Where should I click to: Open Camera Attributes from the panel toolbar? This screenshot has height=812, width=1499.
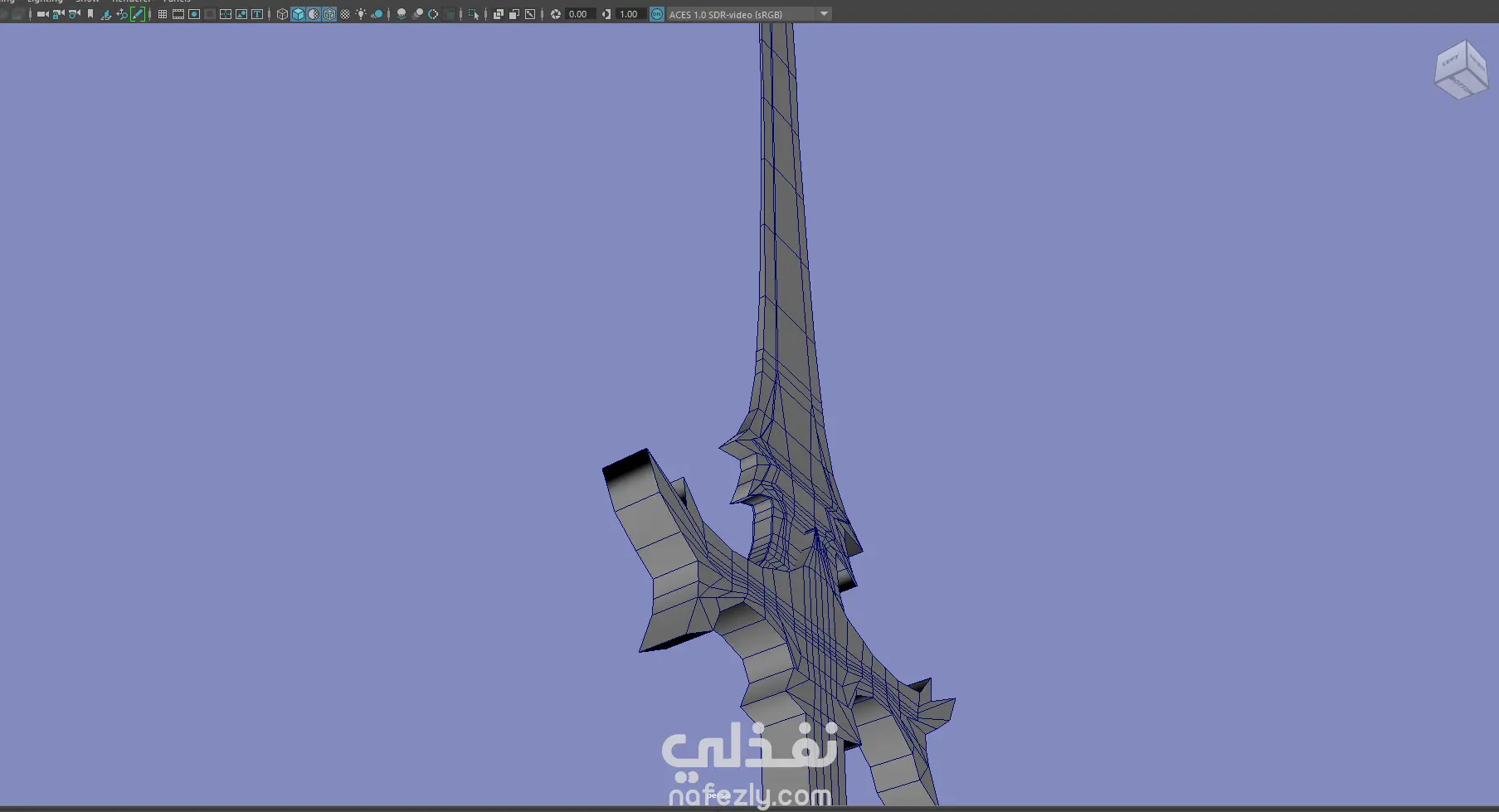tap(74, 14)
